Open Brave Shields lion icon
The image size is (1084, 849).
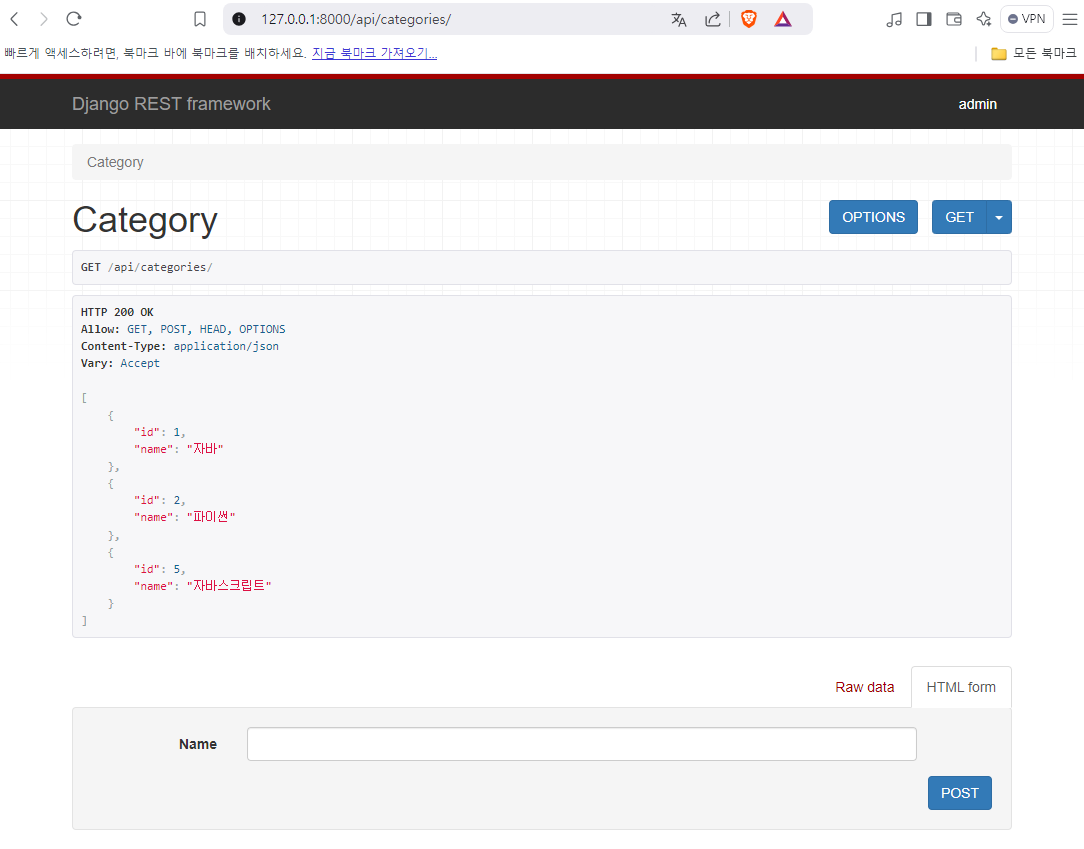tap(749, 19)
